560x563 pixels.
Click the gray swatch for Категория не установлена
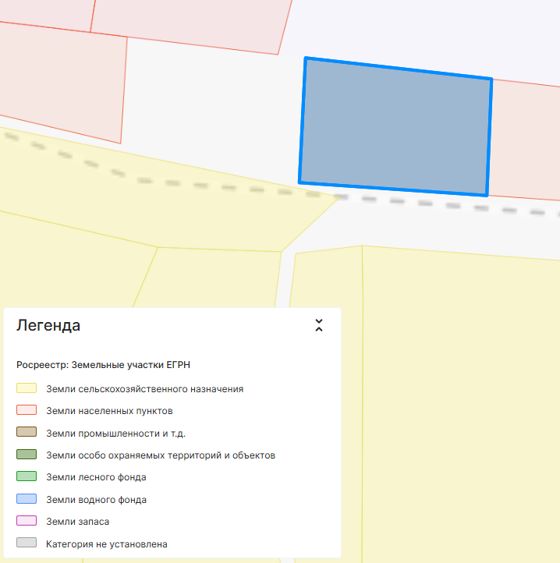click(x=27, y=543)
